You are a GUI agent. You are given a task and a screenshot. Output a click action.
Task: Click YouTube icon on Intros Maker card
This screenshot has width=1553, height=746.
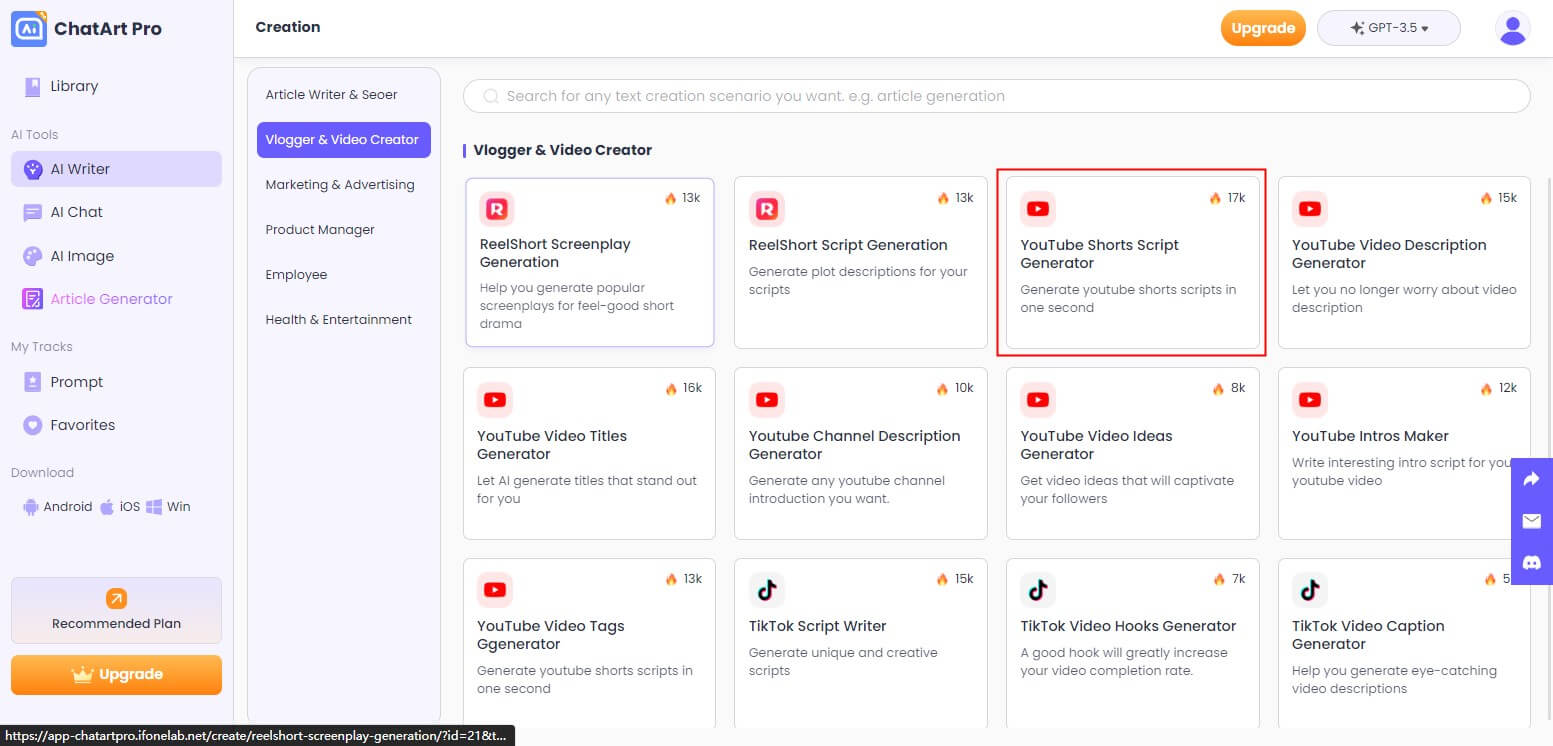click(1309, 400)
